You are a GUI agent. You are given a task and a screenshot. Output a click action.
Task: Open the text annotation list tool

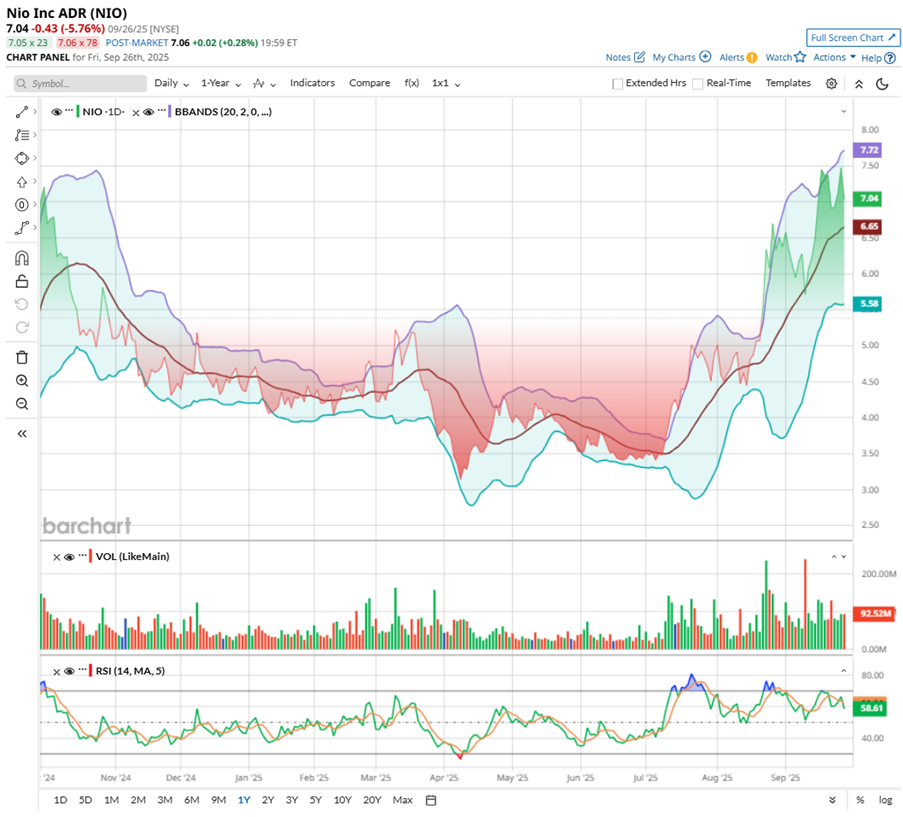21,135
